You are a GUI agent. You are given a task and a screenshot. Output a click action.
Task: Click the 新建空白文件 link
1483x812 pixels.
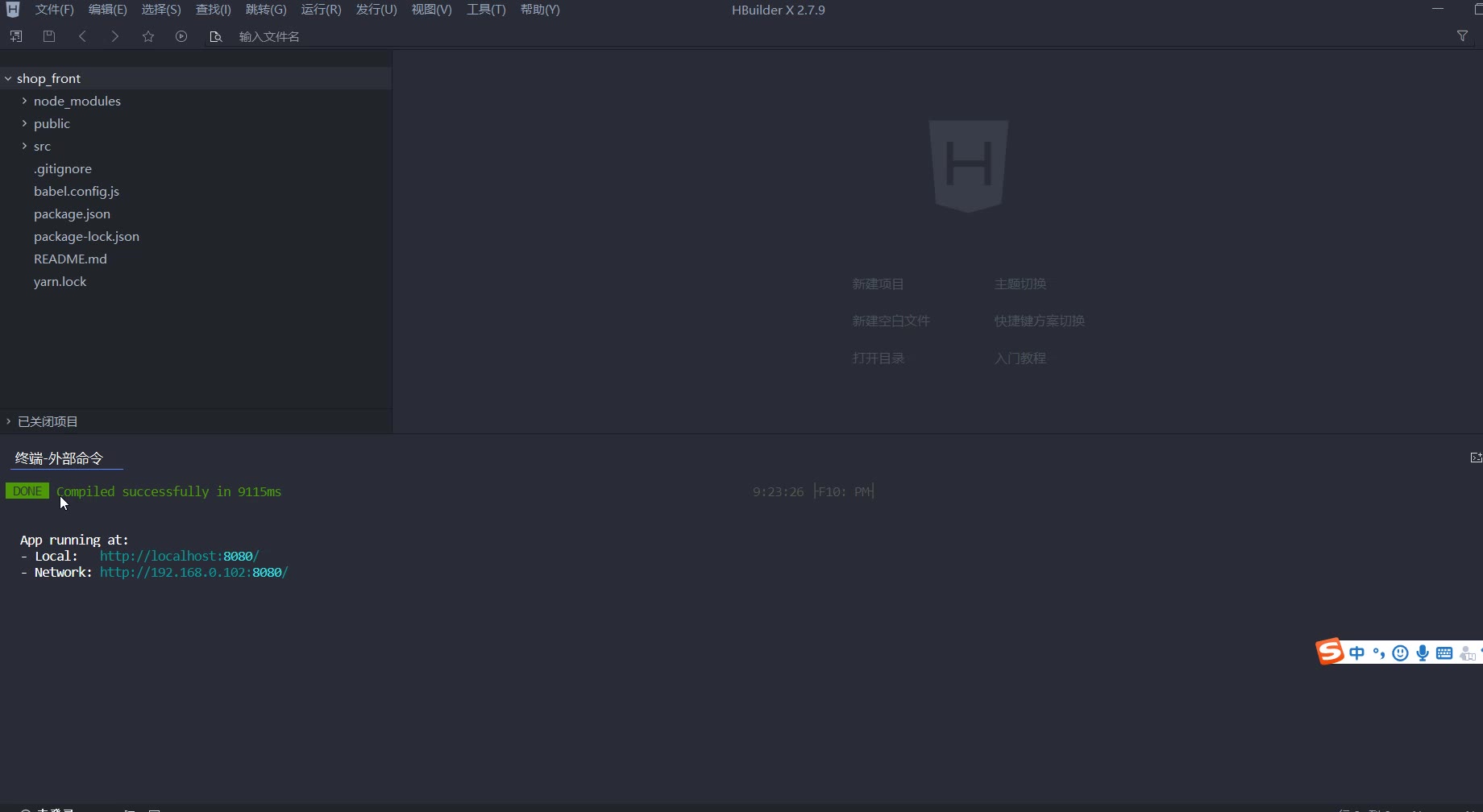pos(891,321)
